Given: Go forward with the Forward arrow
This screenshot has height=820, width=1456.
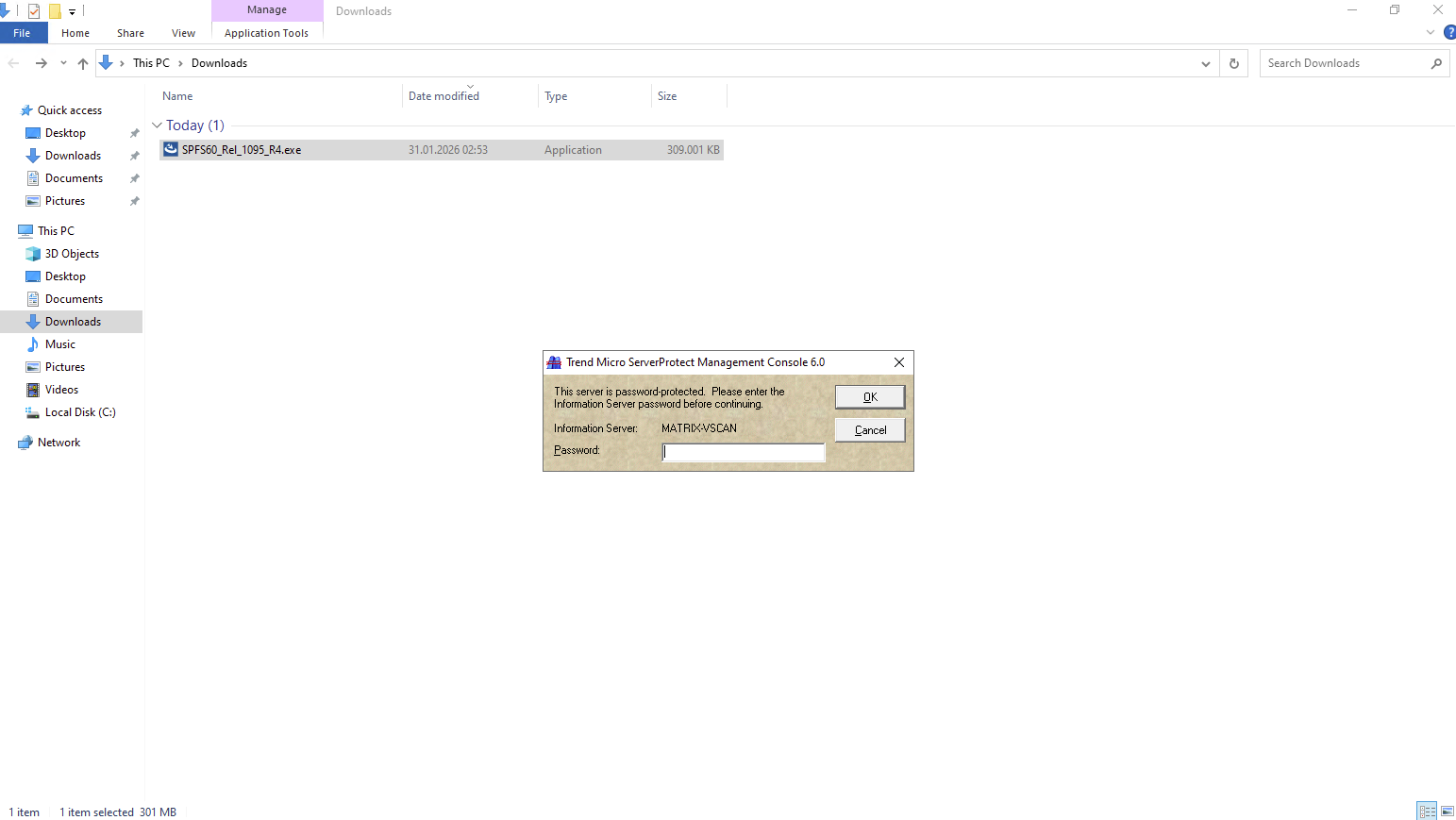Looking at the screenshot, I should (41, 63).
